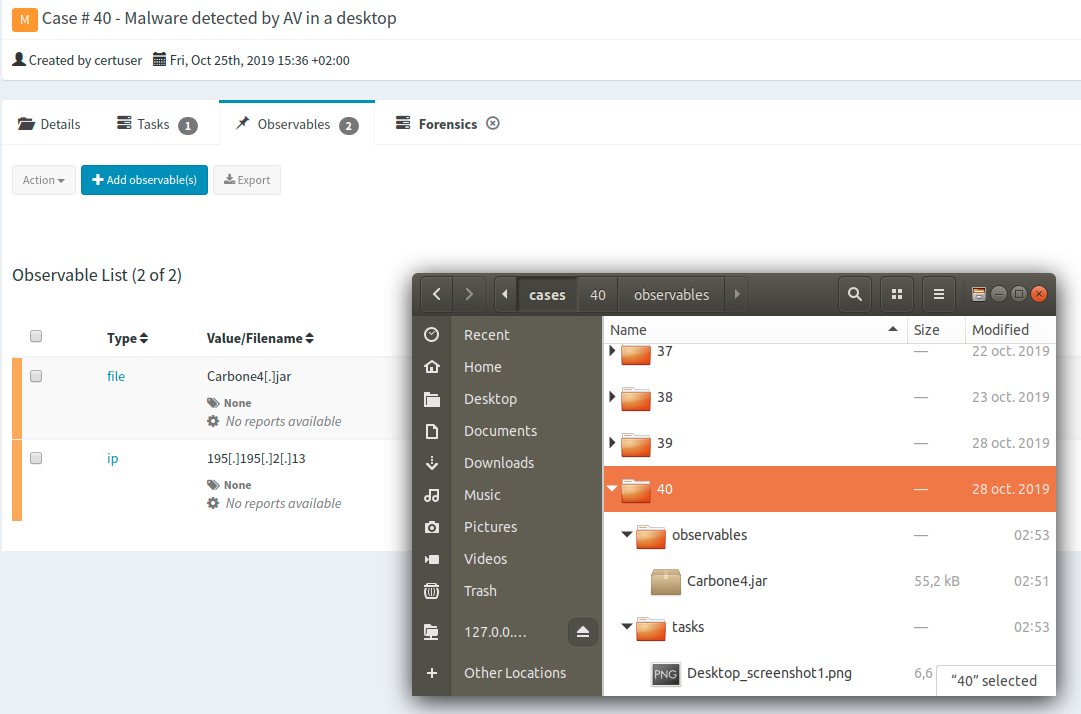The image size is (1081, 714).
Task: Check the 195 IP observable checkbox
Action: [36, 458]
